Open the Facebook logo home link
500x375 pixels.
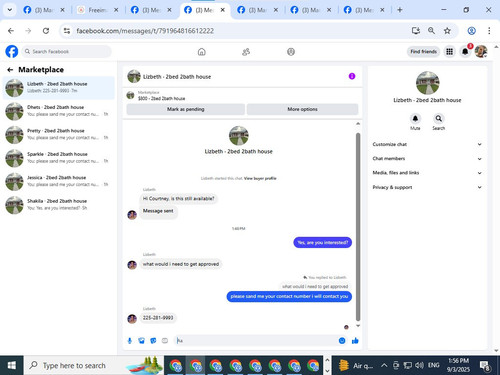coord(12,52)
